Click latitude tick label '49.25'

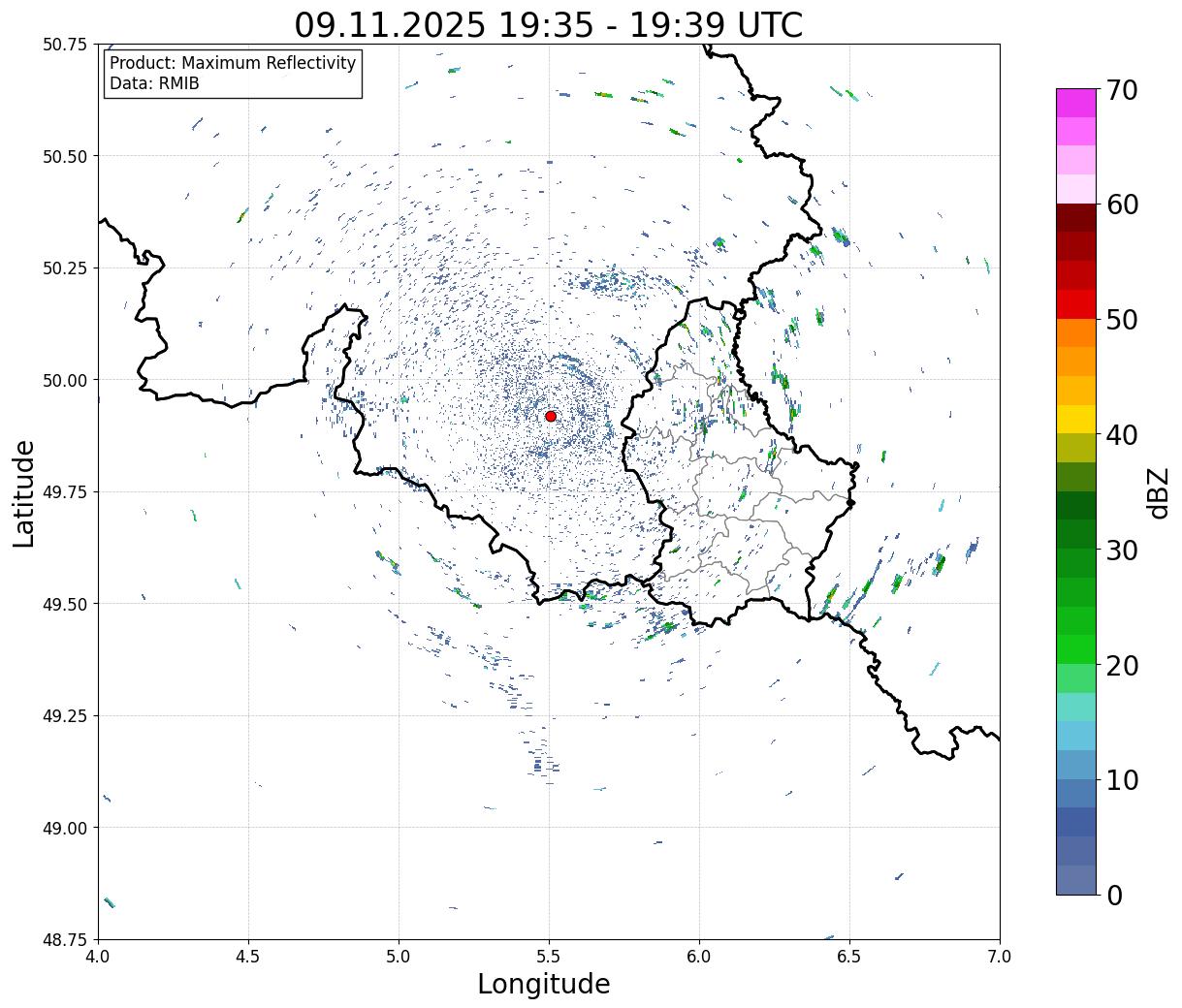pyautogui.click(x=64, y=716)
